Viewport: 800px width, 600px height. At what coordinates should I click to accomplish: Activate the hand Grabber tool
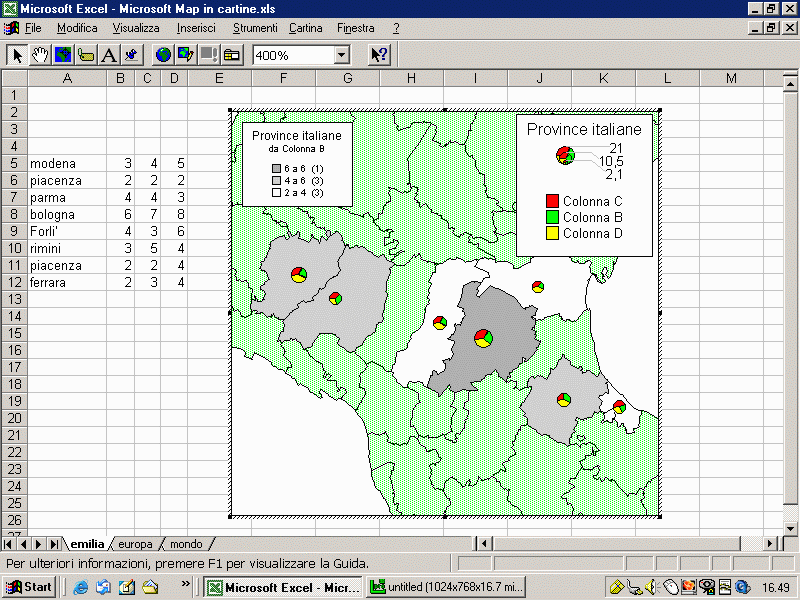click(40, 55)
